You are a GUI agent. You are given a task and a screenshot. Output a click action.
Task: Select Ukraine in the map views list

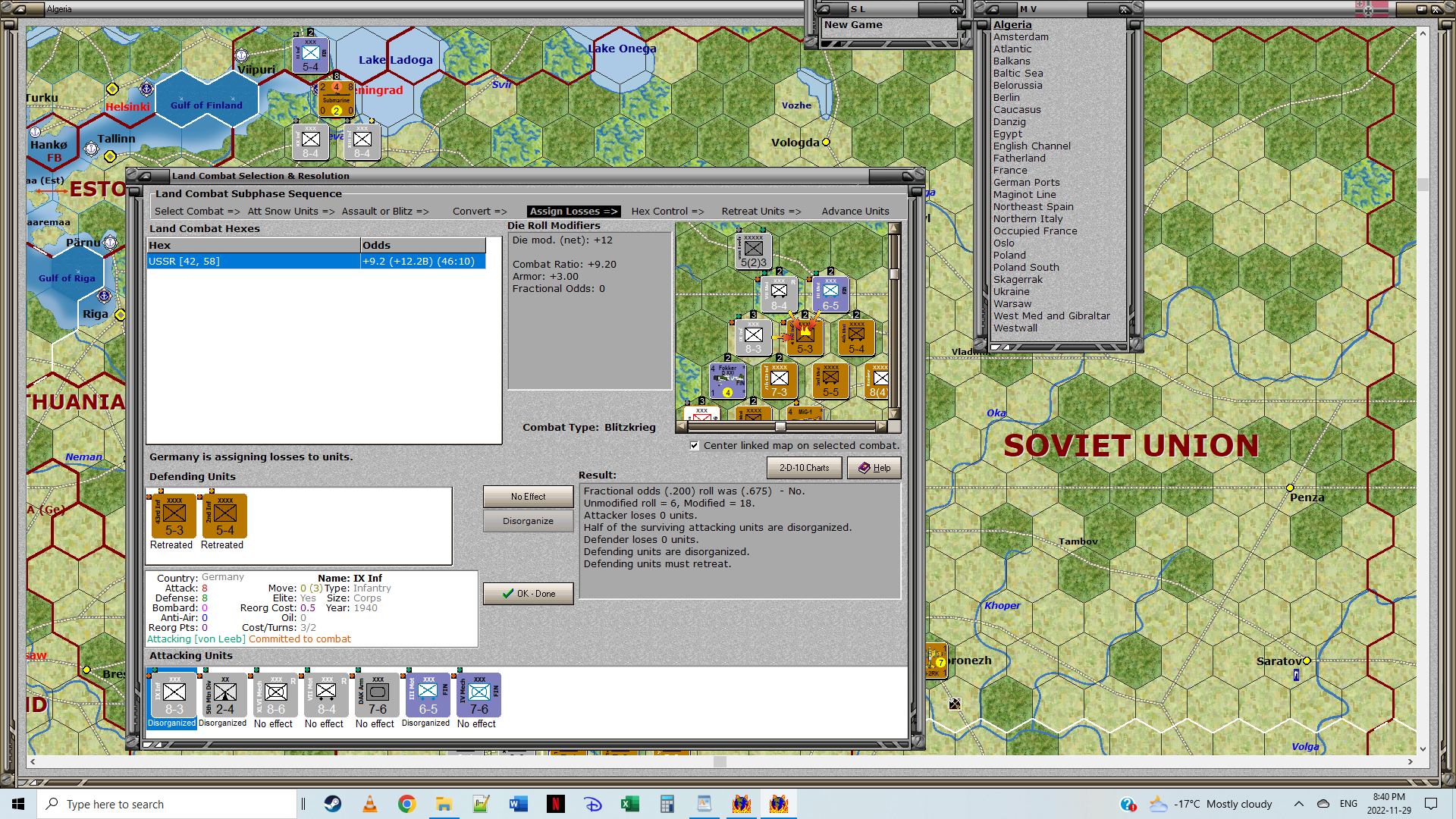tap(1011, 292)
